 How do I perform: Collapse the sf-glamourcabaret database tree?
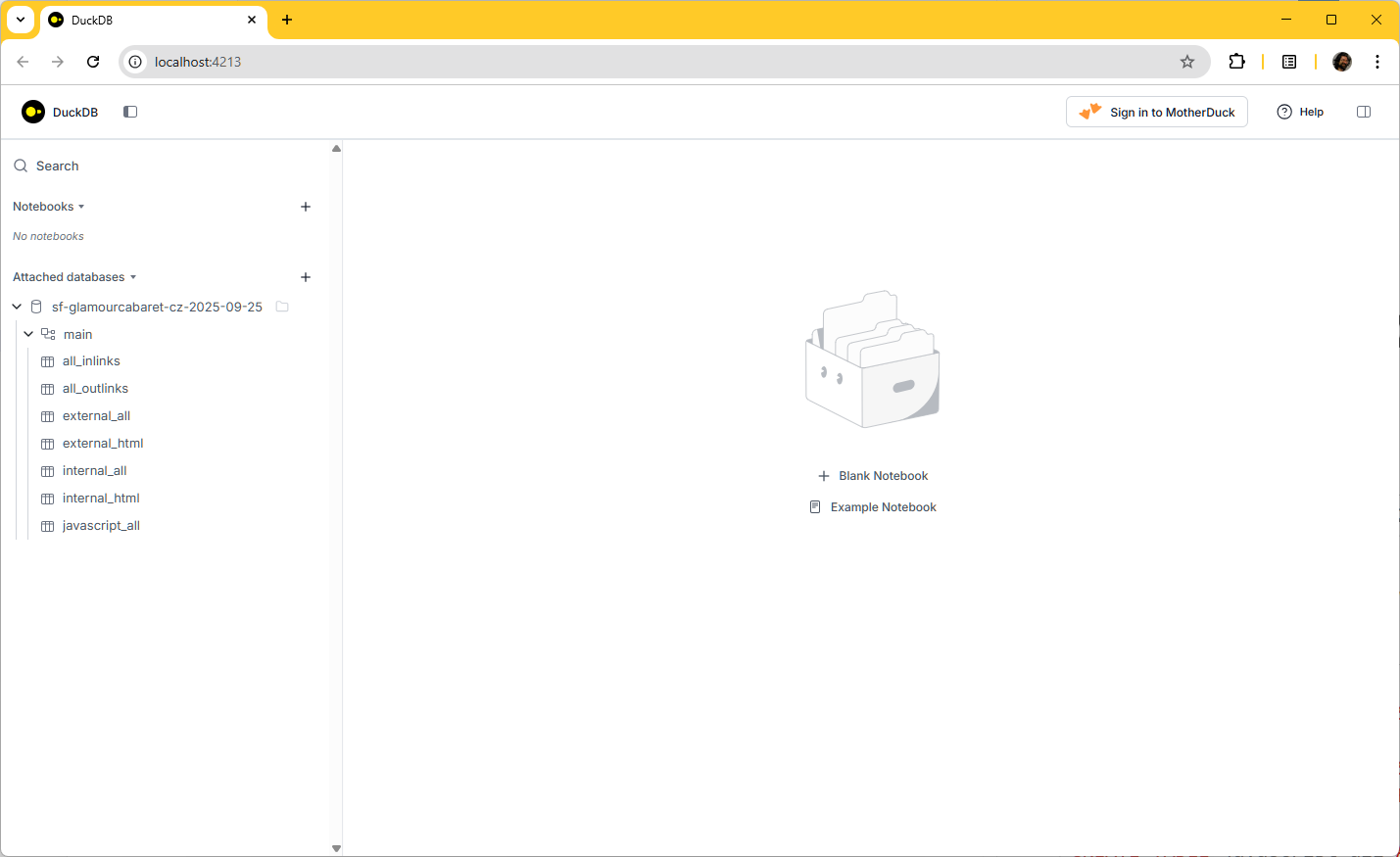click(17, 307)
